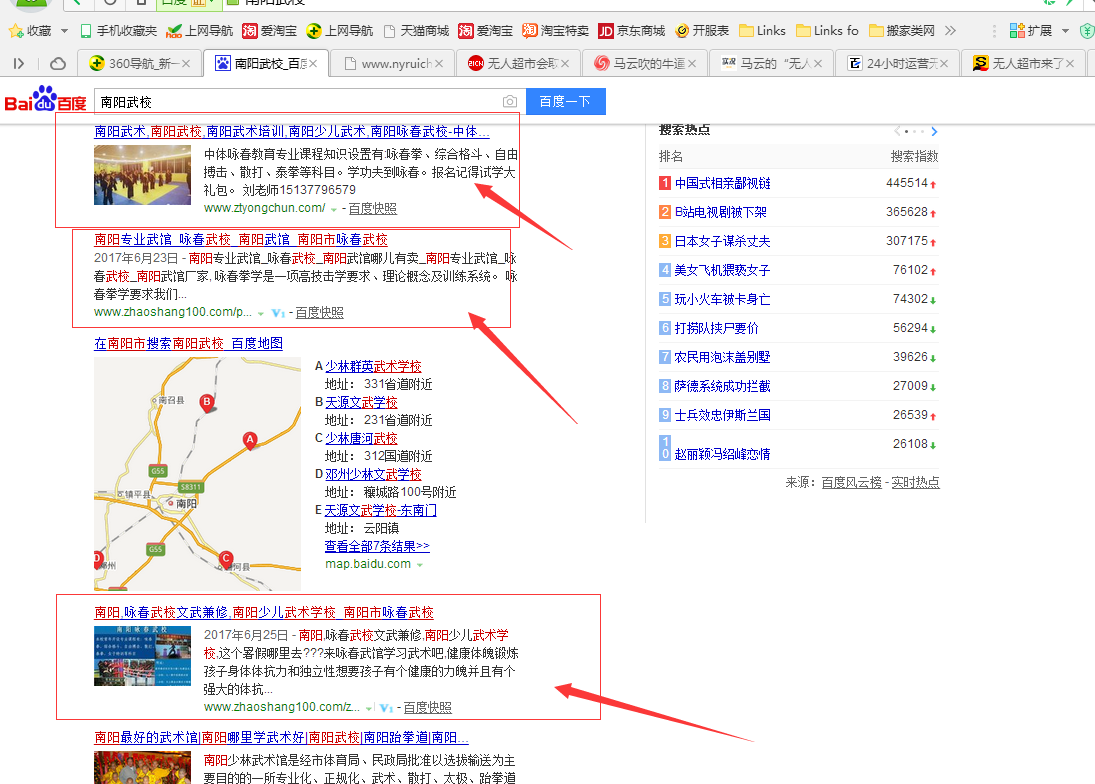Click the 百度一下 search button

pos(565,102)
